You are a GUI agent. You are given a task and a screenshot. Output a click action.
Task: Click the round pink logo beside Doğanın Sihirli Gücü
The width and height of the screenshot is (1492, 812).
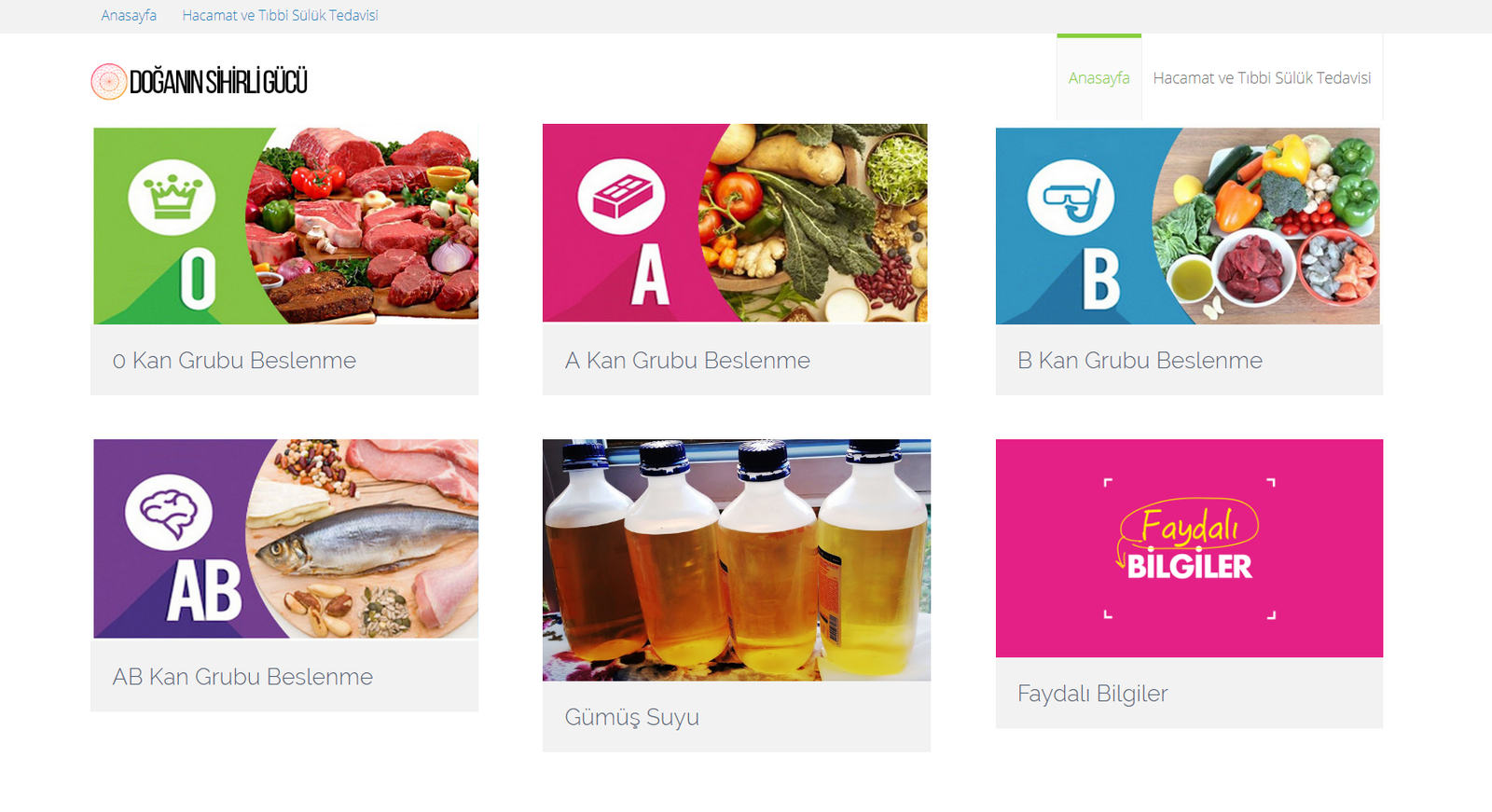108,82
